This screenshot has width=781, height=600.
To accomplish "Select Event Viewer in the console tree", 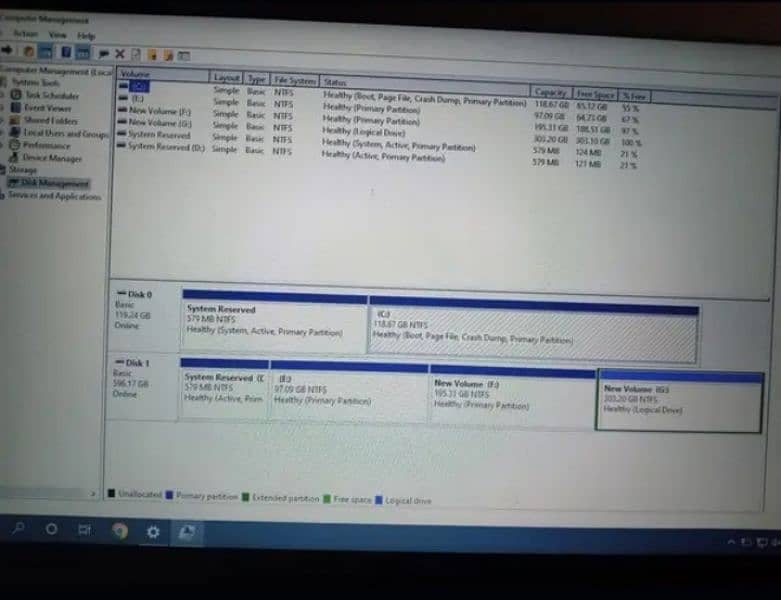I will [48, 108].
